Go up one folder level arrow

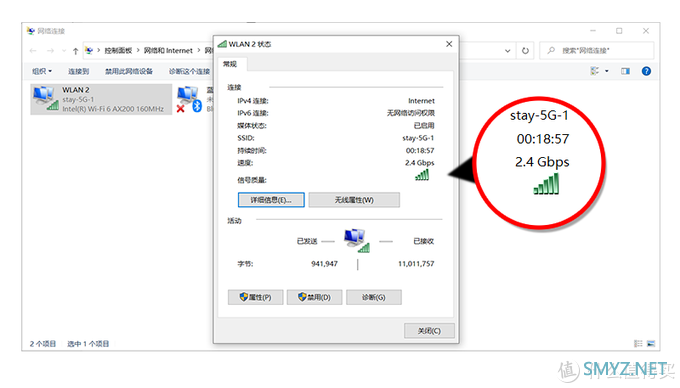(75, 51)
